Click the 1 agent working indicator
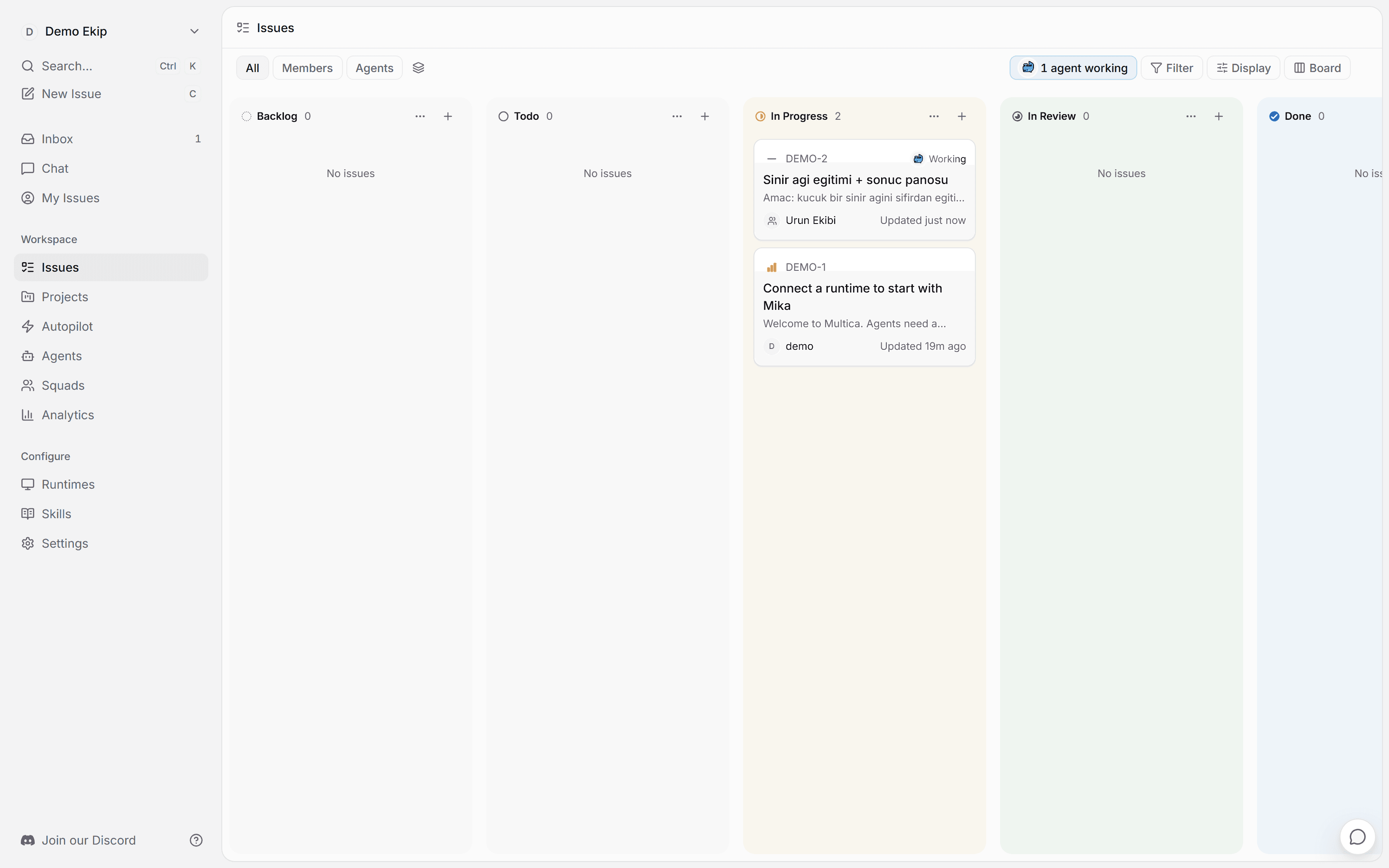This screenshot has width=1389, height=868. coord(1073,68)
